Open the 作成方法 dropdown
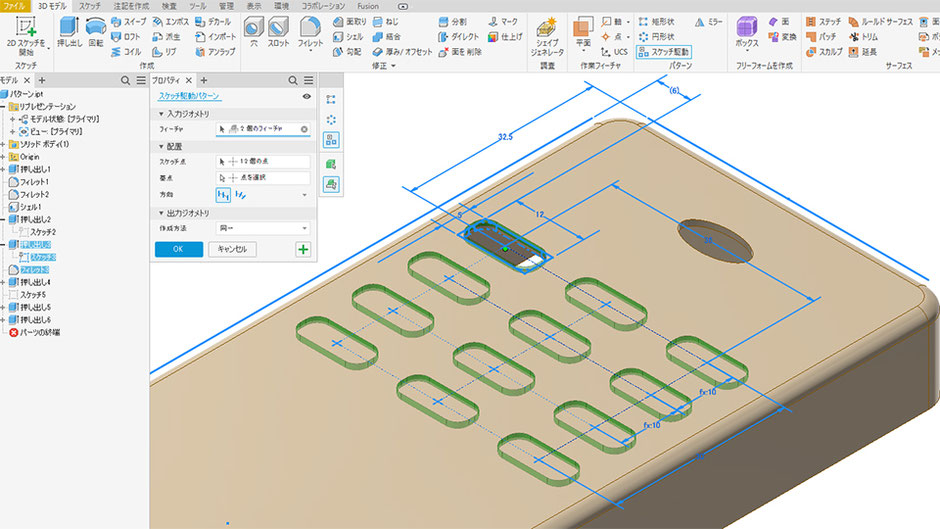This screenshot has height=529, width=940. (x=263, y=228)
